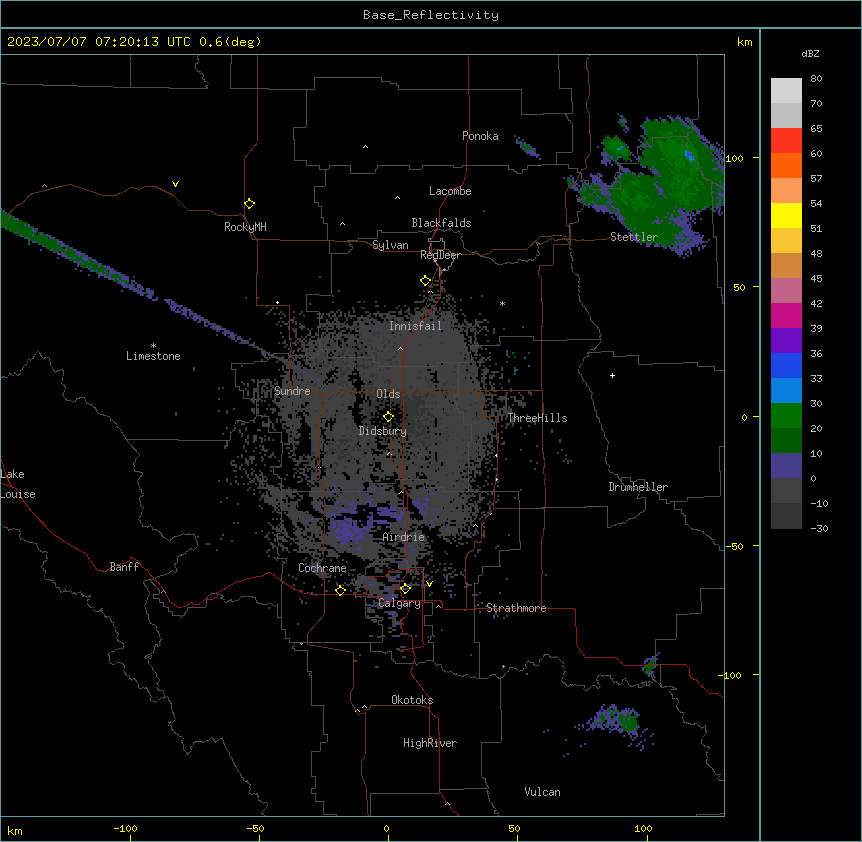Screen dimensions: 862x842
Task: Click the Olds city label
Action: pyautogui.click(x=388, y=394)
